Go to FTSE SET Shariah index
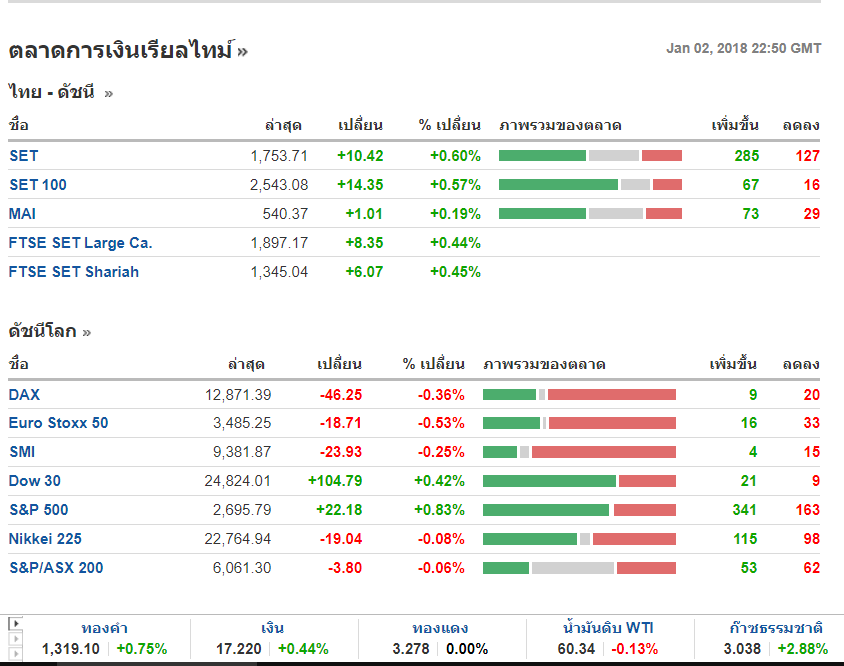The width and height of the screenshot is (844, 666). click(73, 272)
